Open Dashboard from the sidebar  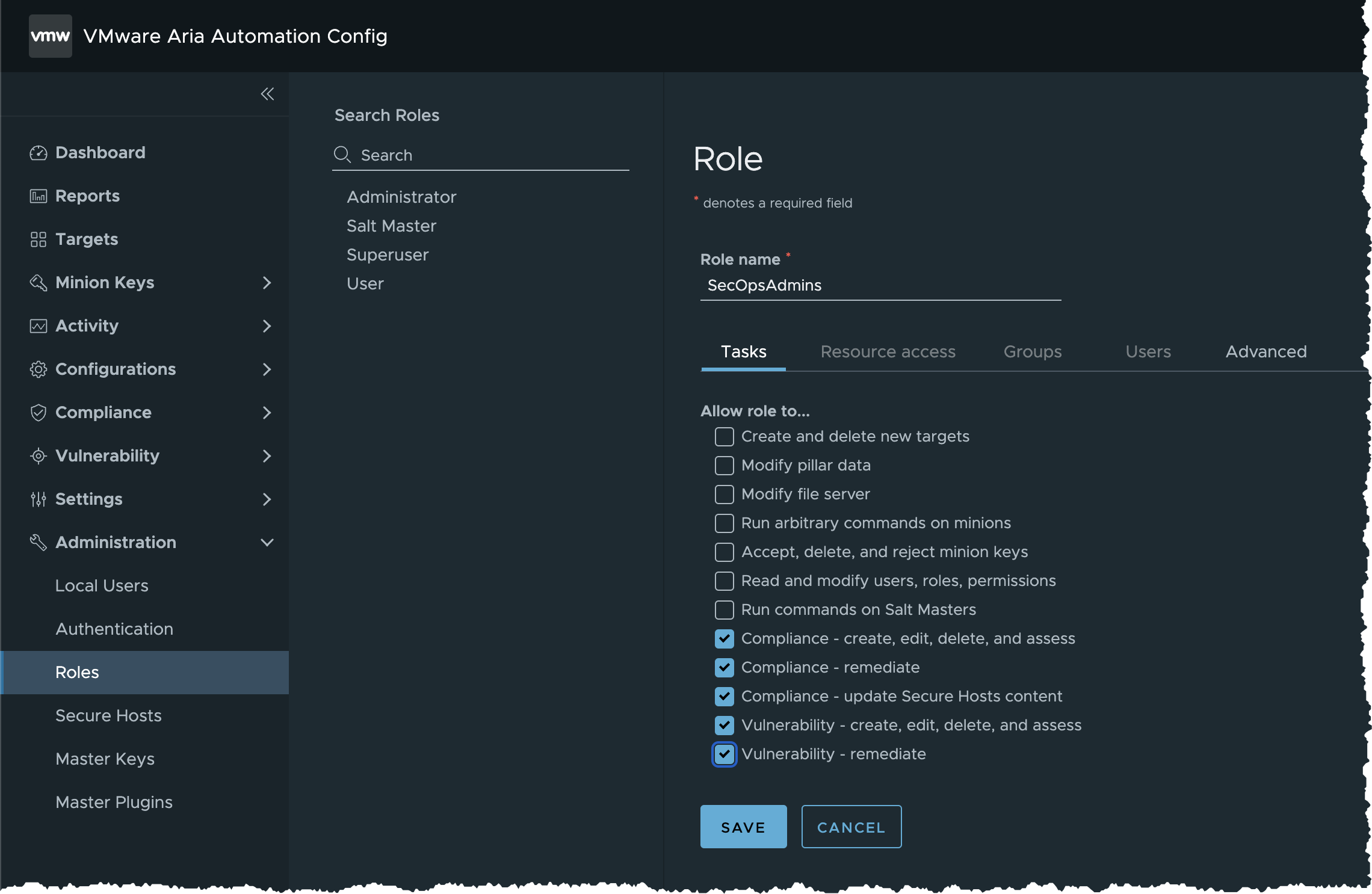(100, 153)
